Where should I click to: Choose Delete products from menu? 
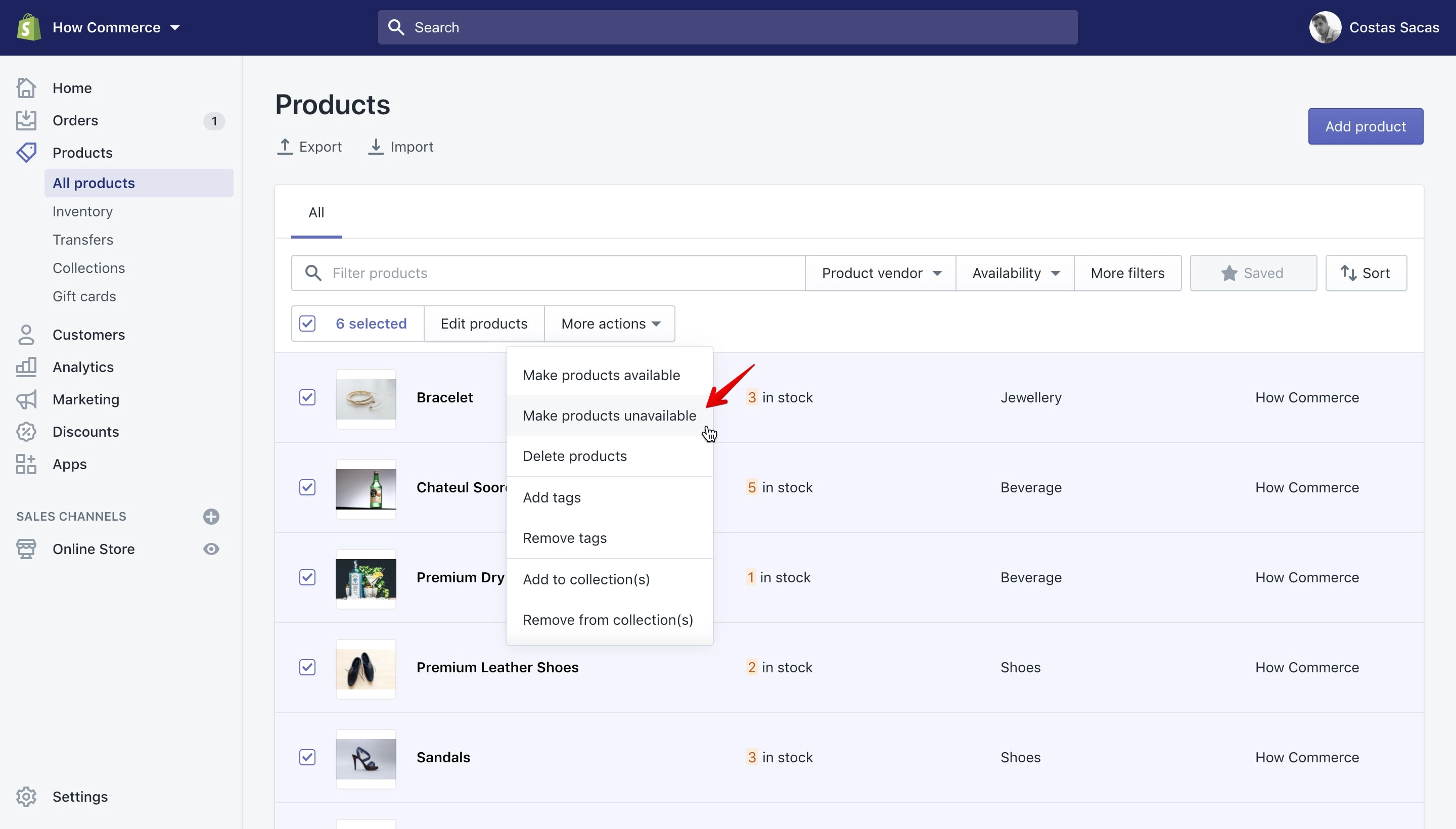point(609,456)
